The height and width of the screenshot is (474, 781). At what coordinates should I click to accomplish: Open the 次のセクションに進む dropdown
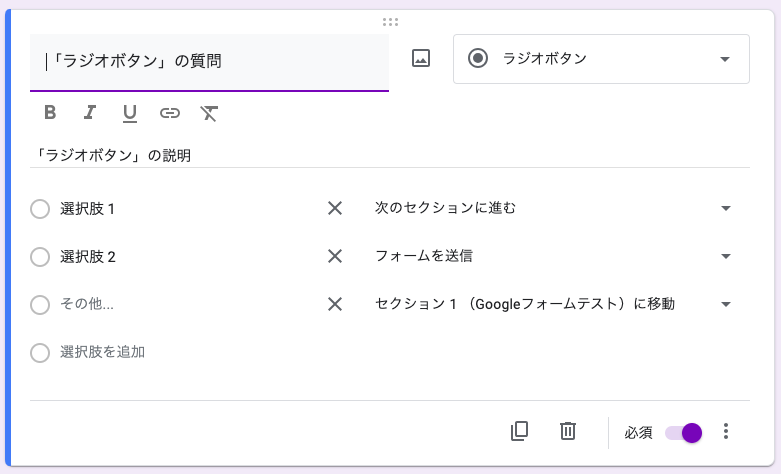[x=553, y=208]
